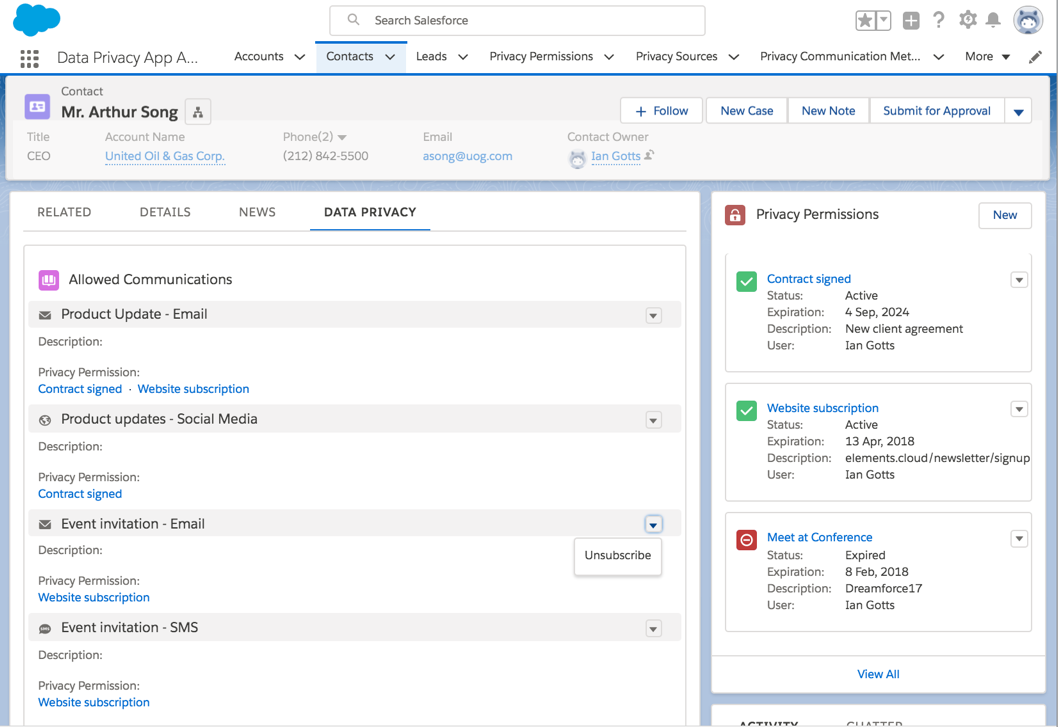The image size is (1058, 727).
Task: Open the Meet at Conference card menu
Action: [x=1019, y=539]
